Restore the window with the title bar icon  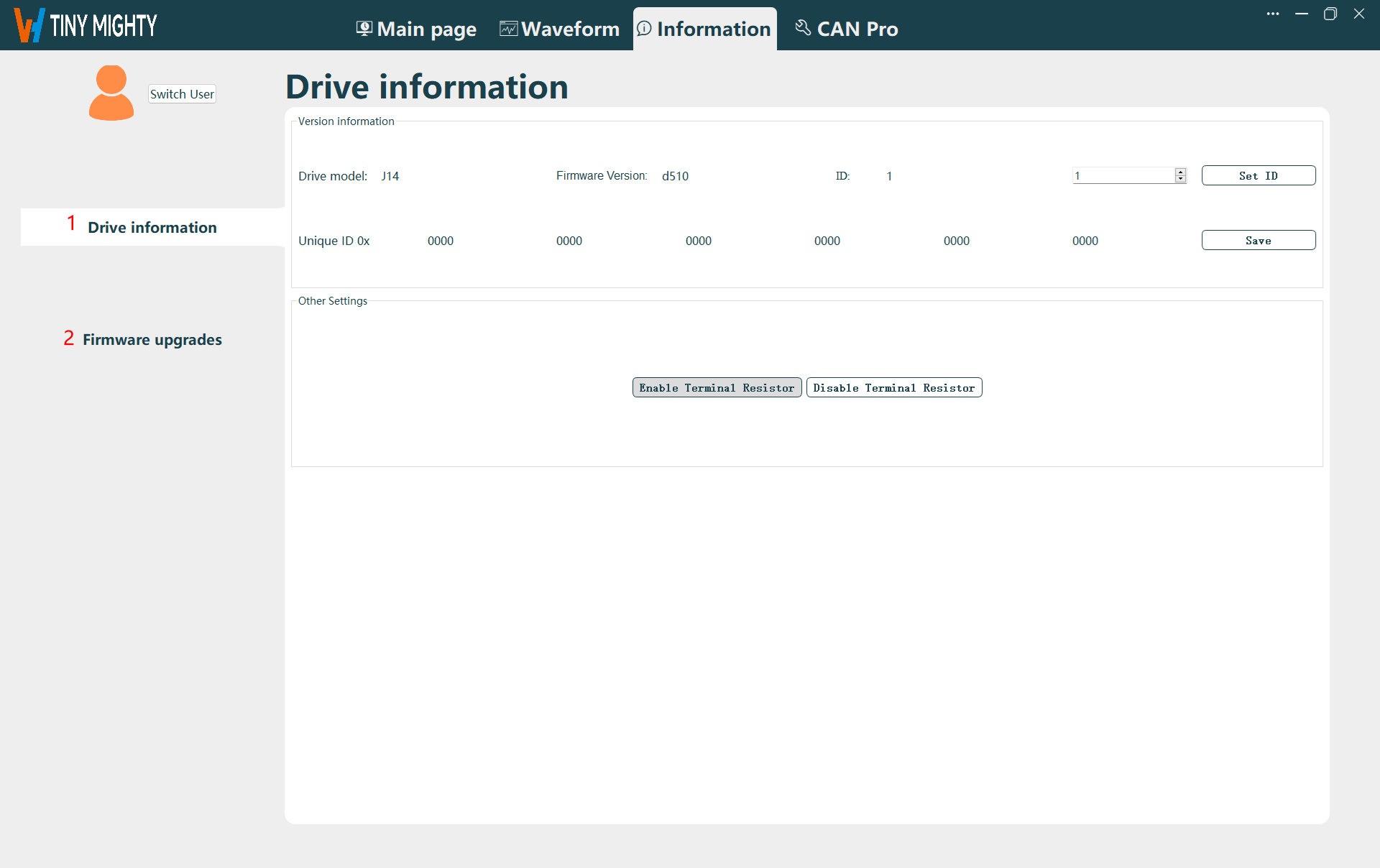[x=1330, y=14]
